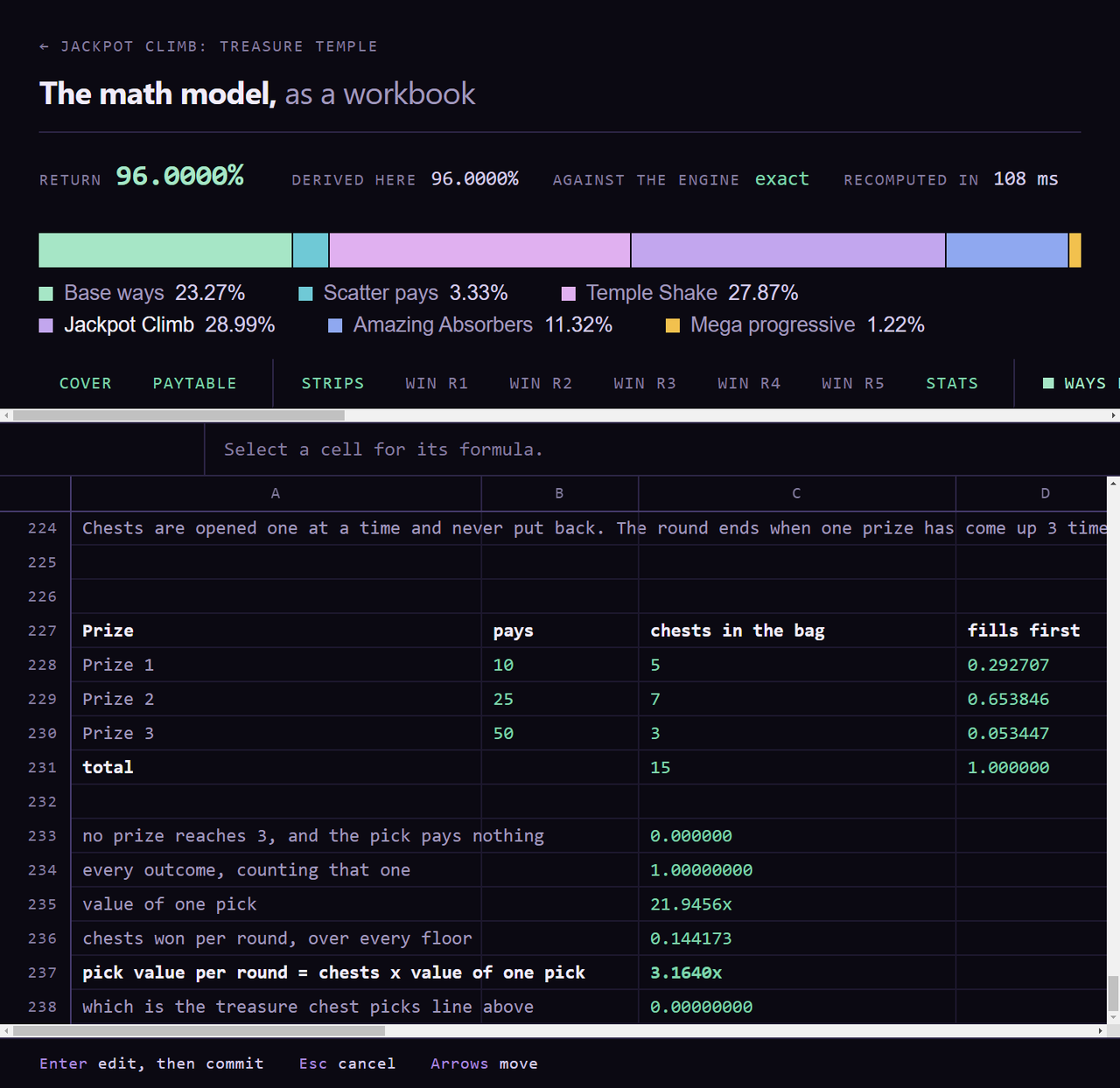Select the Prize 2 chests cell 7

797,699
